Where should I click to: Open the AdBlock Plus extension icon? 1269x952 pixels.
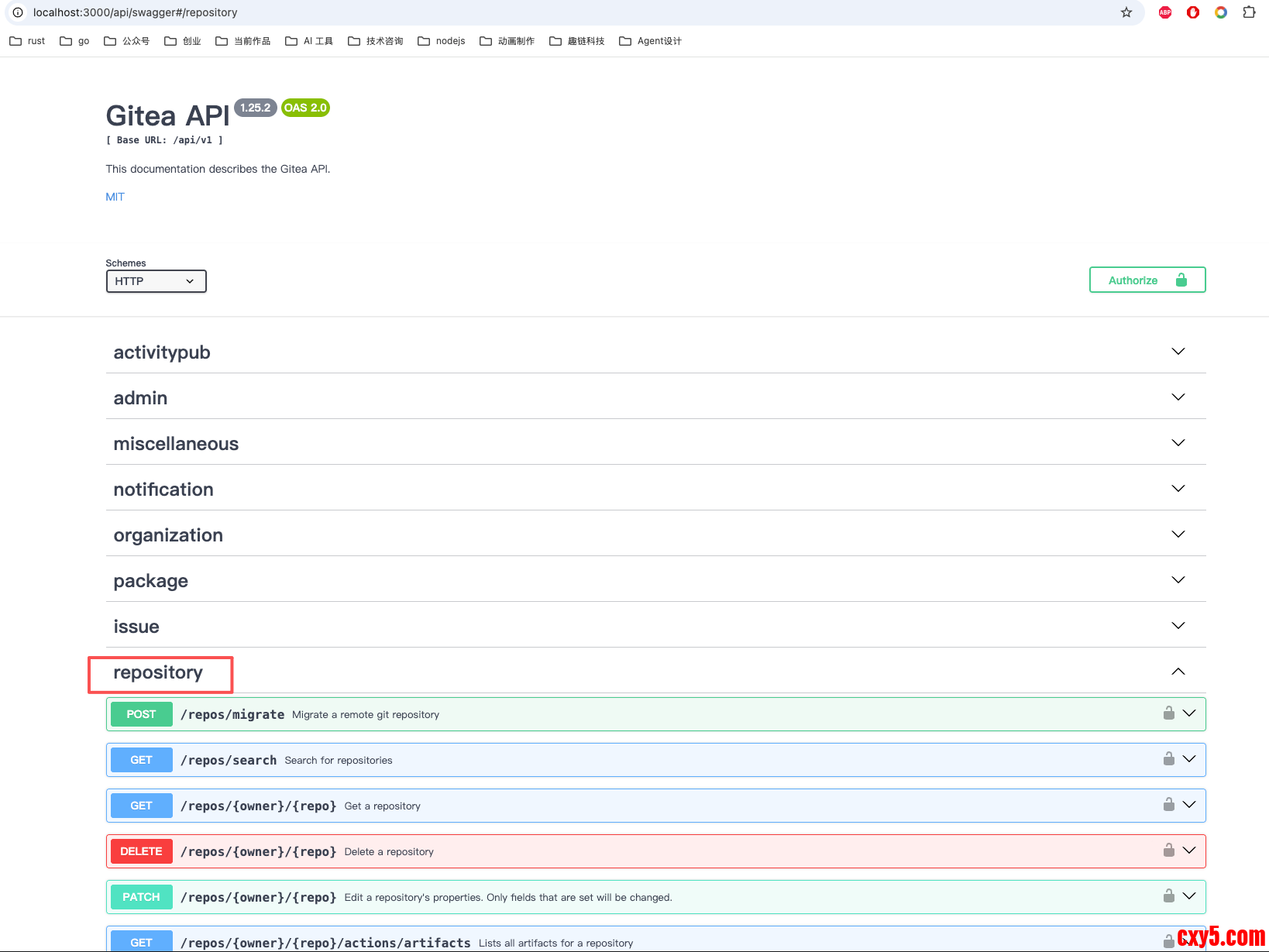(x=1165, y=12)
